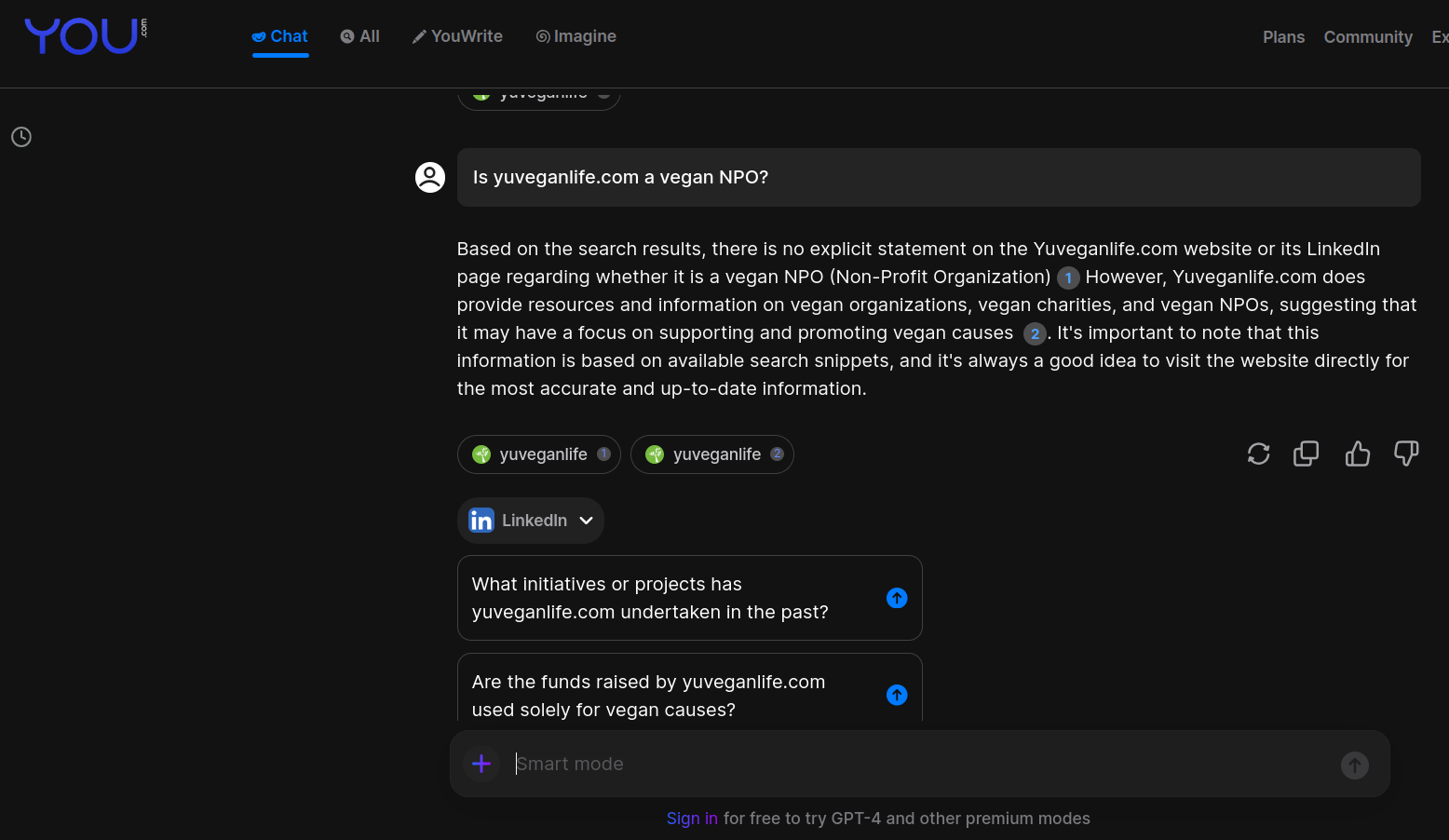Click the send arrow button
This screenshot has height=840, width=1449.
click(1355, 765)
